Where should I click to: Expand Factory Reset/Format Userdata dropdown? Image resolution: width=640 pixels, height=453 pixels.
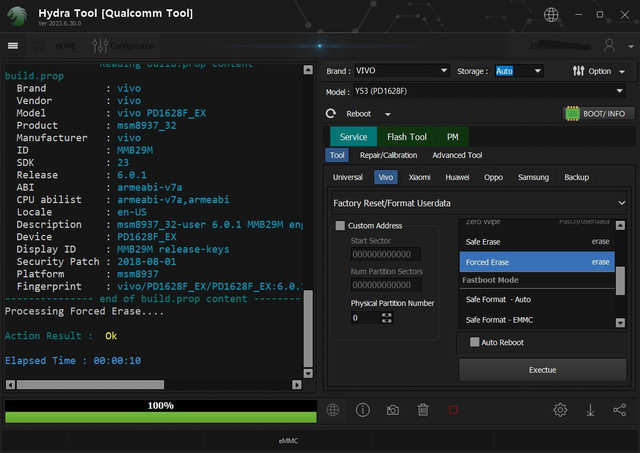point(479,203)
